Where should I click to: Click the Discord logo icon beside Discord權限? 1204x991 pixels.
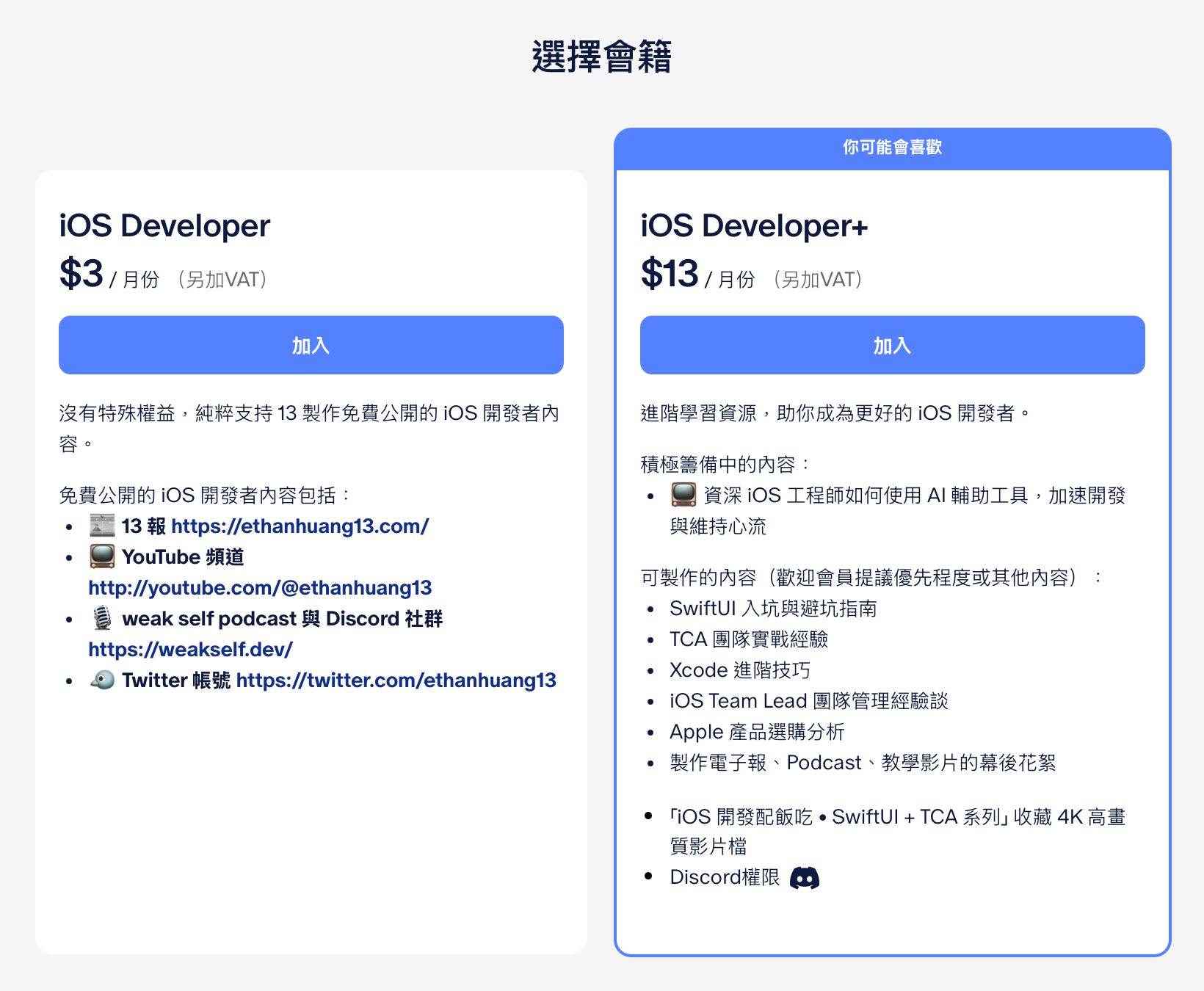pyautogui.click(x=805, y=878)
